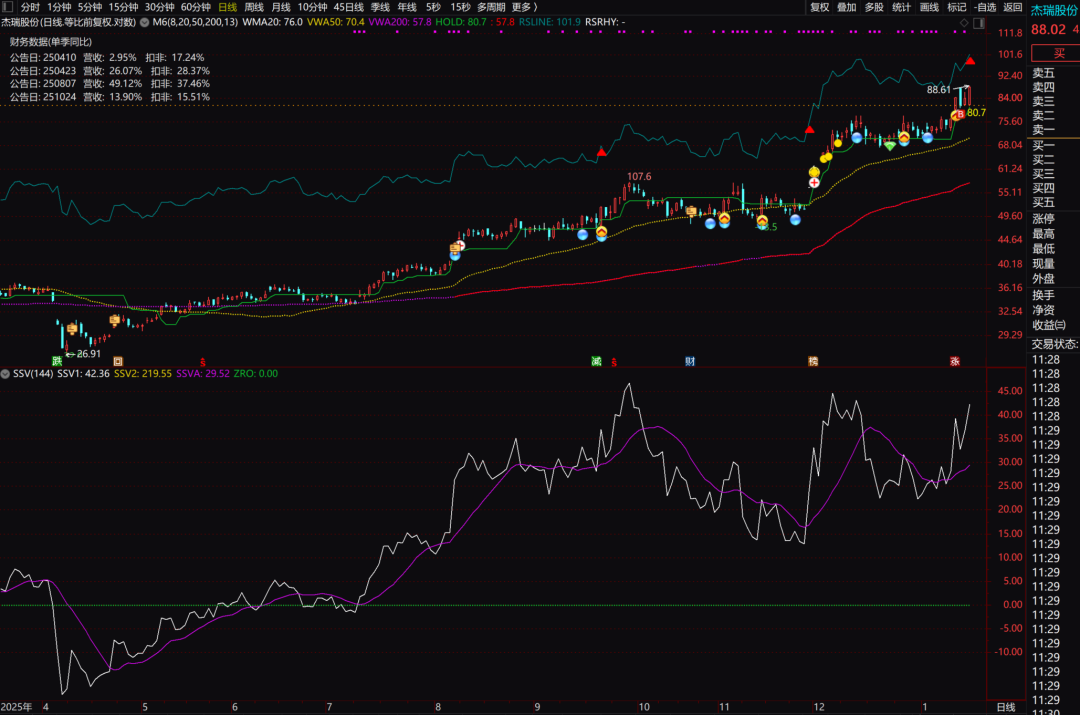Click the SSV2: 219.55 legend
This screenshot has width=1080, height=715.
pyautogui.click(x=143, y=373)
